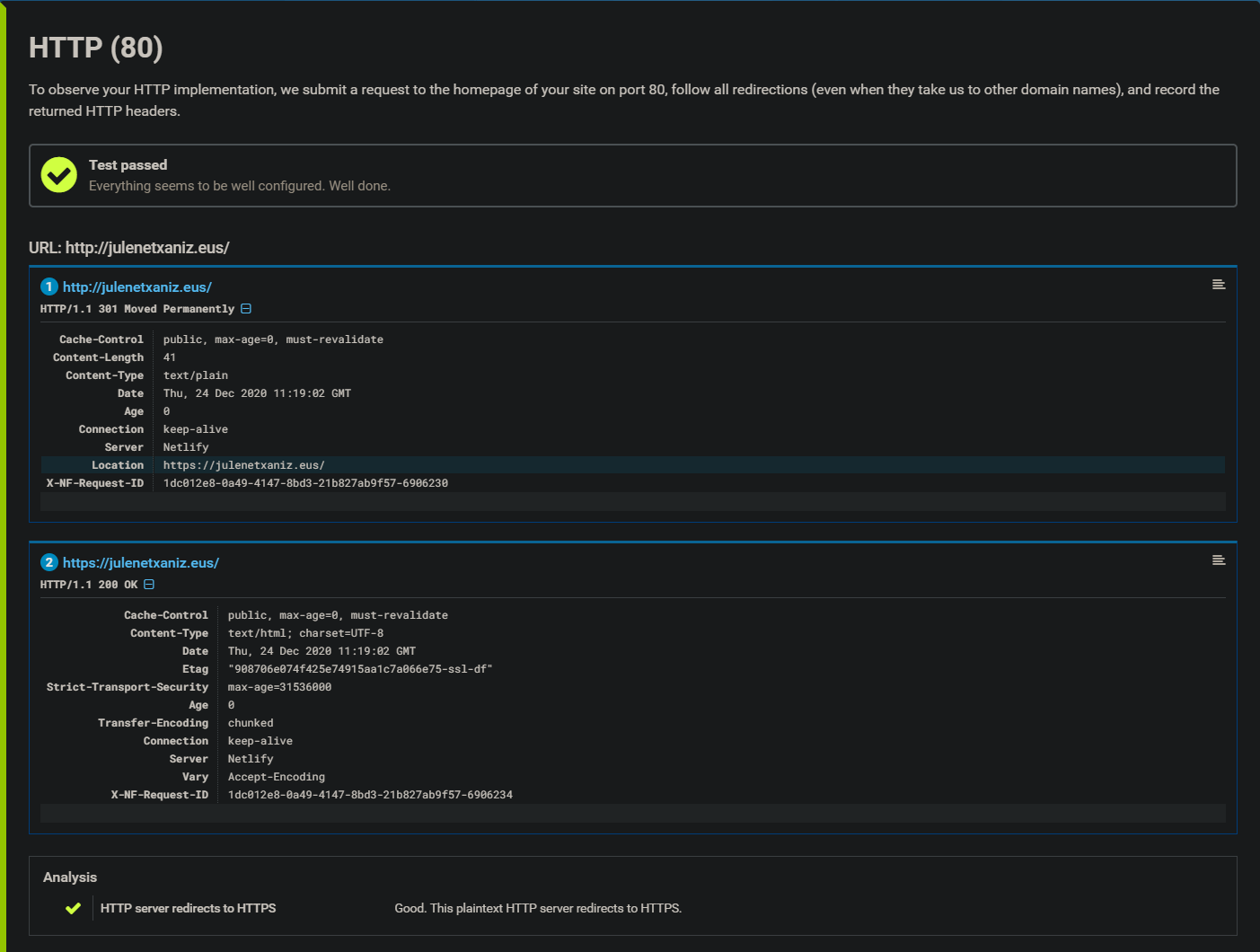Click the checkmark beside HTTP redirect analysis
The height and width of the screenshot is (952, 1260).
73,908
